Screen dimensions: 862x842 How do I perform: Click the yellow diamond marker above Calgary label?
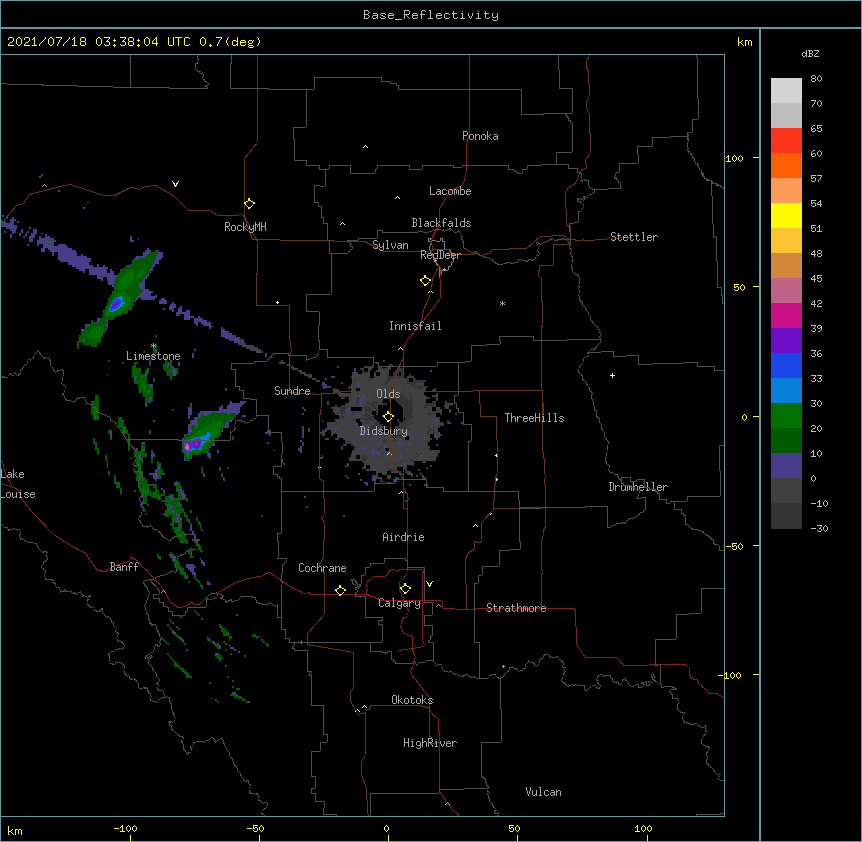tap(405, 589)
